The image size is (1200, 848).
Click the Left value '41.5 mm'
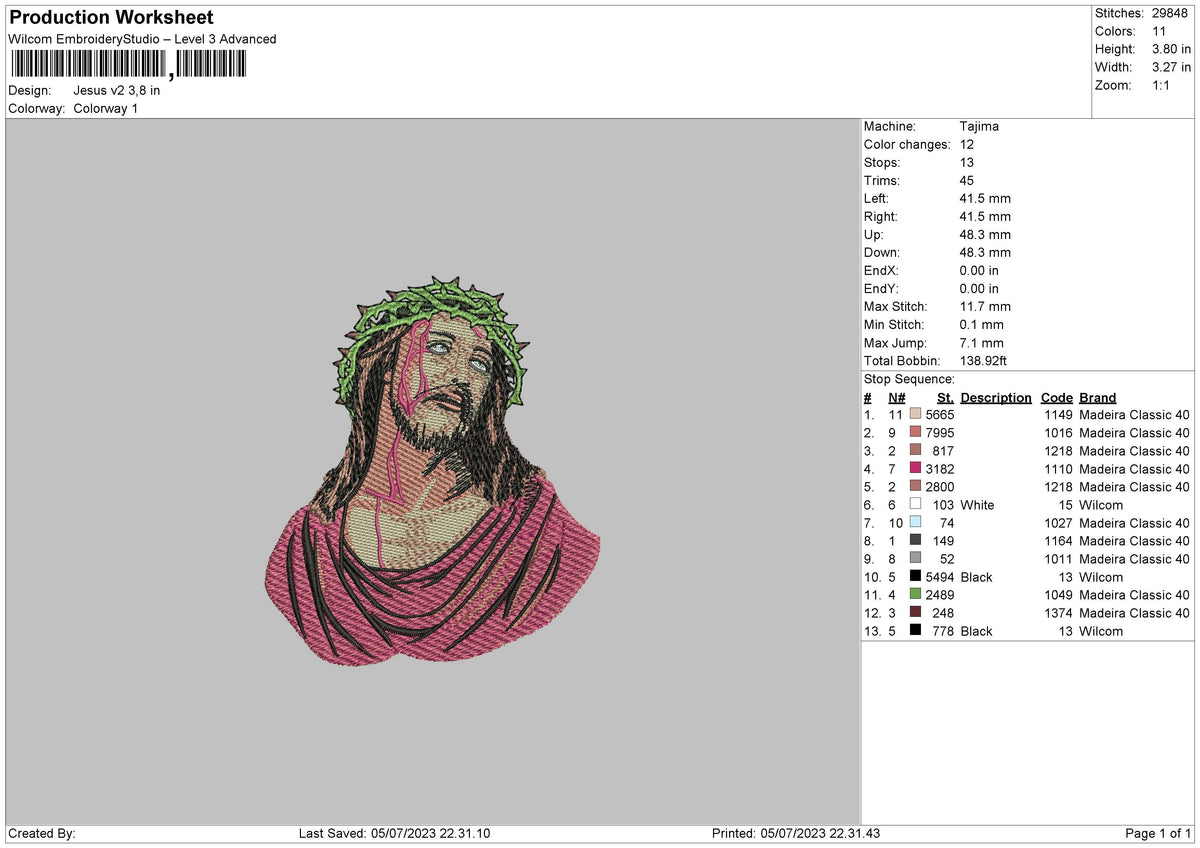coord(984,198)
